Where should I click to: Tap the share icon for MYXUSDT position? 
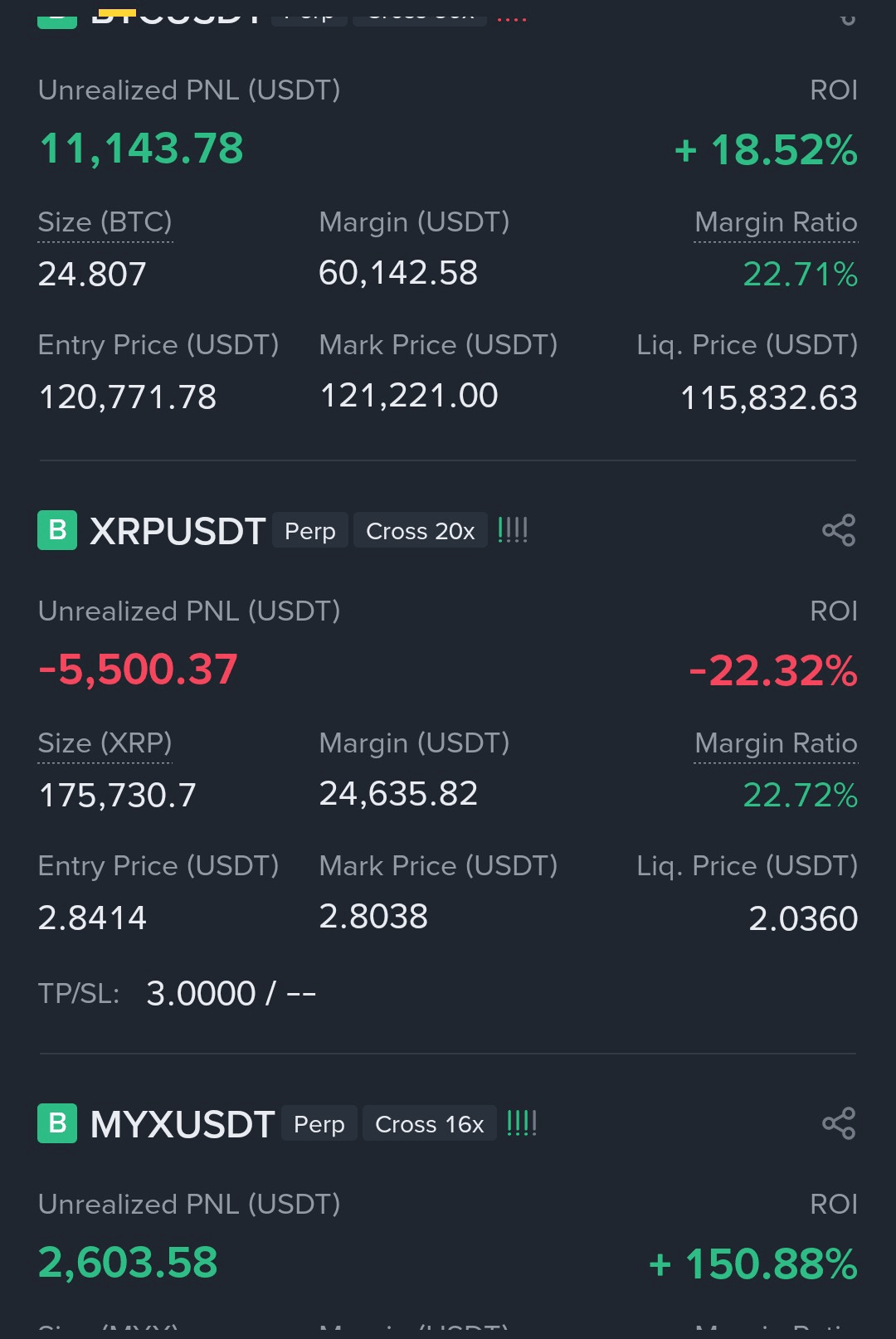839,1123
